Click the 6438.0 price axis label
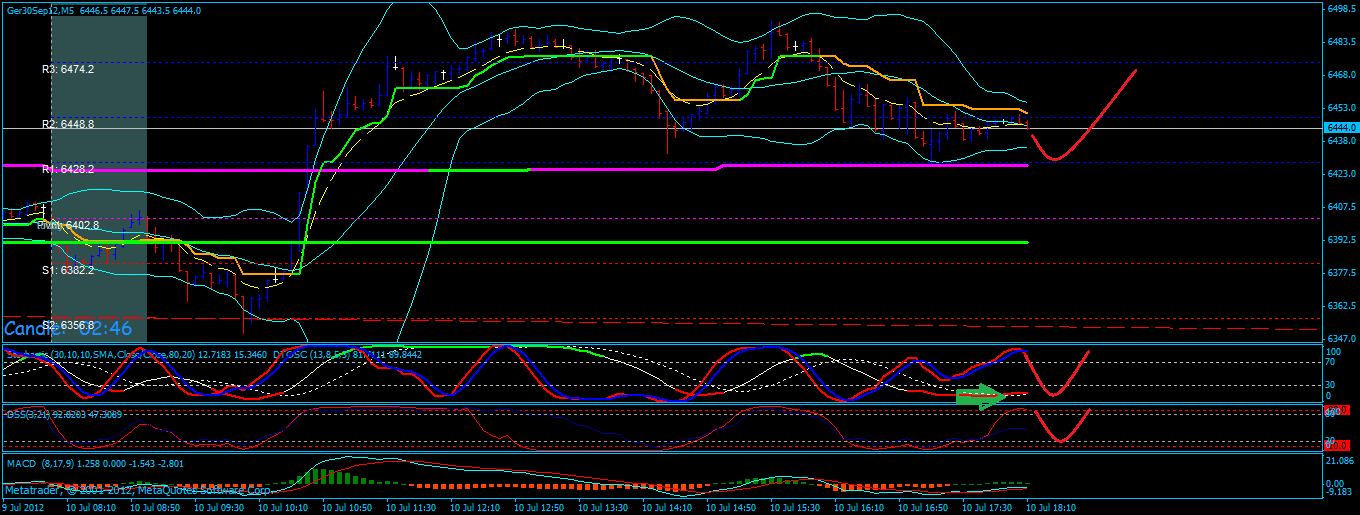This screenshot has width=1360, height=515. pos(1341,141)
